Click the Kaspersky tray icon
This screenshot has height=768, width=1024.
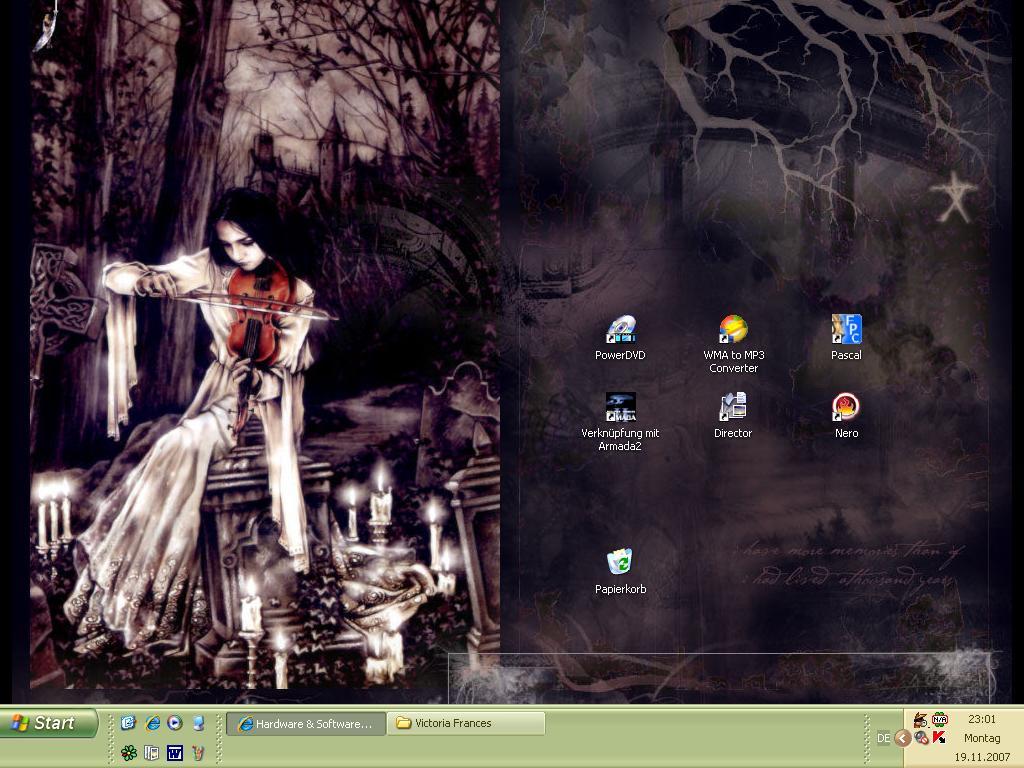[939, 738]
